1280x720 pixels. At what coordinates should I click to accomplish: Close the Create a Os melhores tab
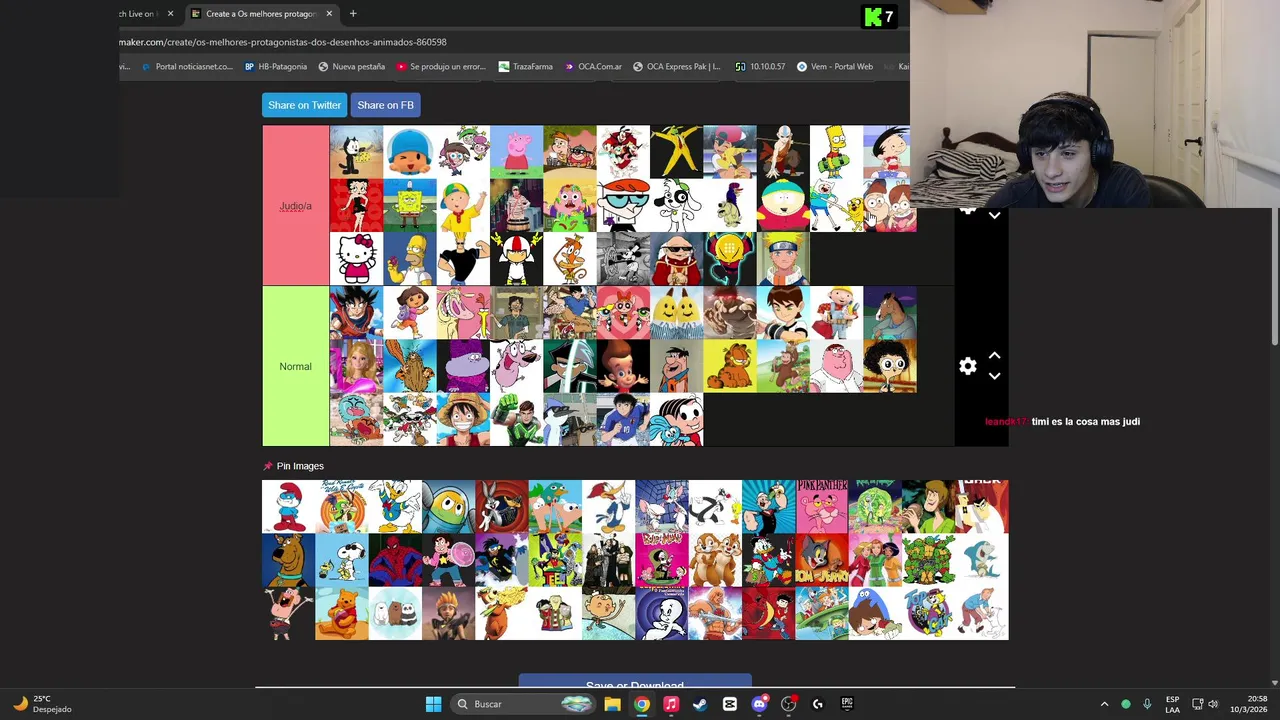click(x=329, y=13)
